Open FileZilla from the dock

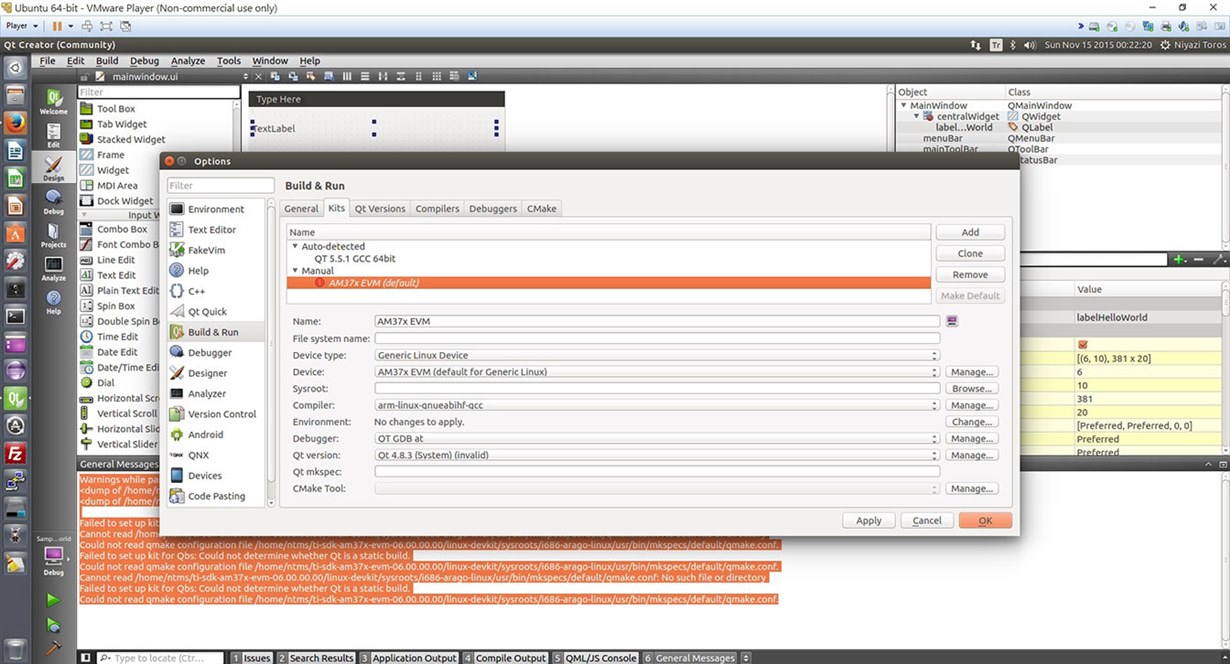(15, 453)
